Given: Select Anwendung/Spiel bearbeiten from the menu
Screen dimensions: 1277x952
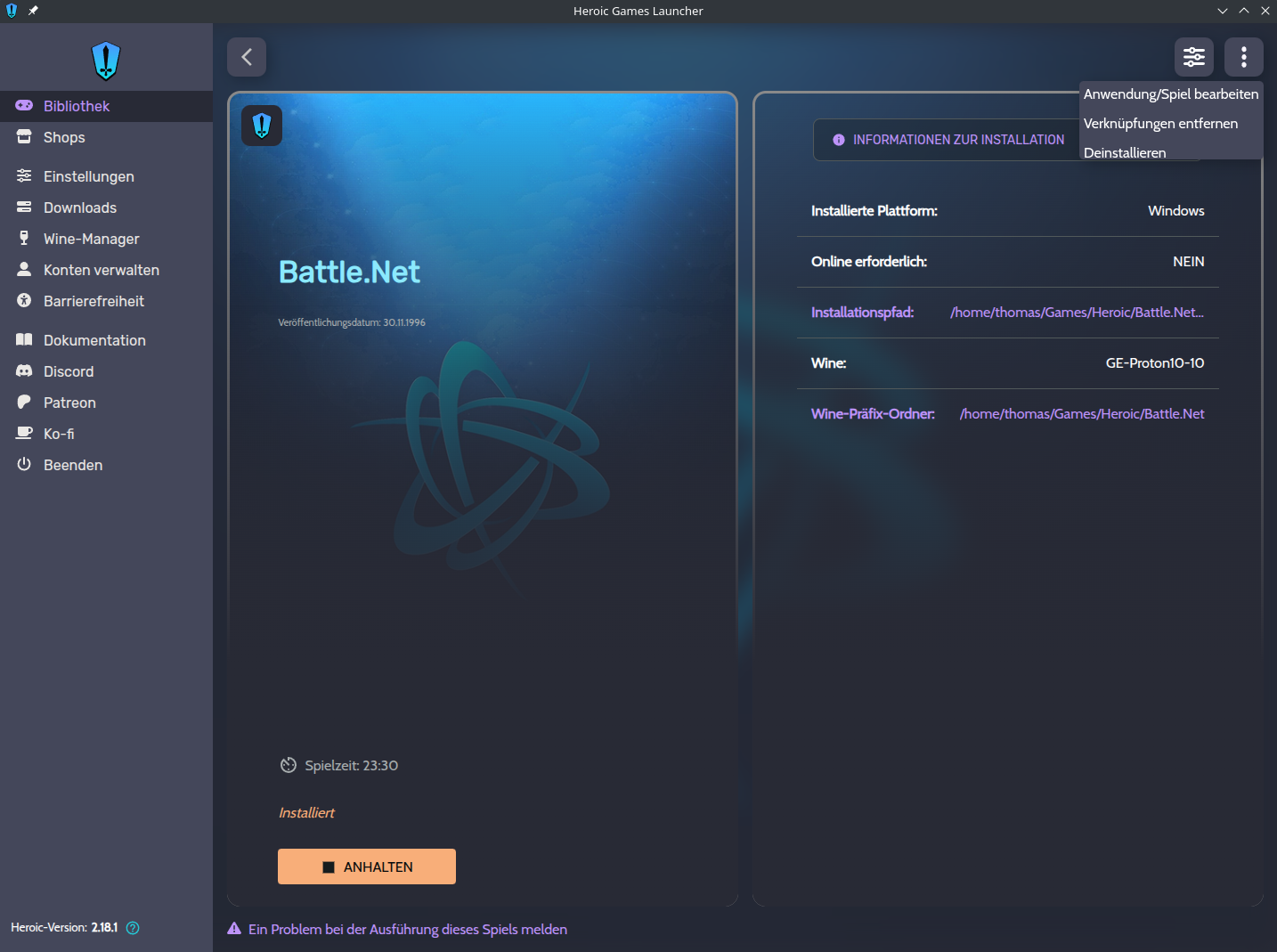Looking at the screenshot, I should (1171, 94).
